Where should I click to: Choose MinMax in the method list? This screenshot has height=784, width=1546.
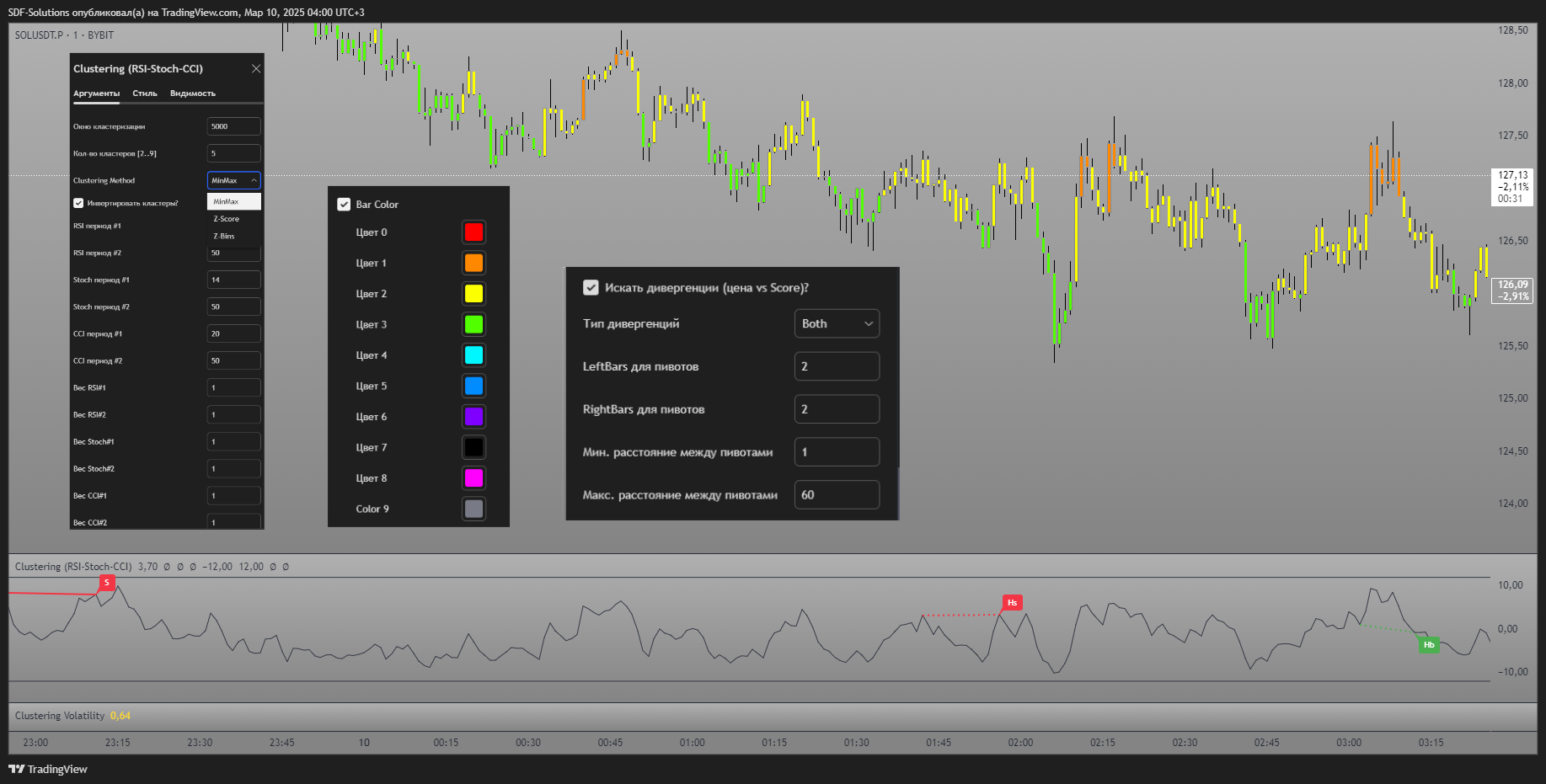[x=234, y=202]
